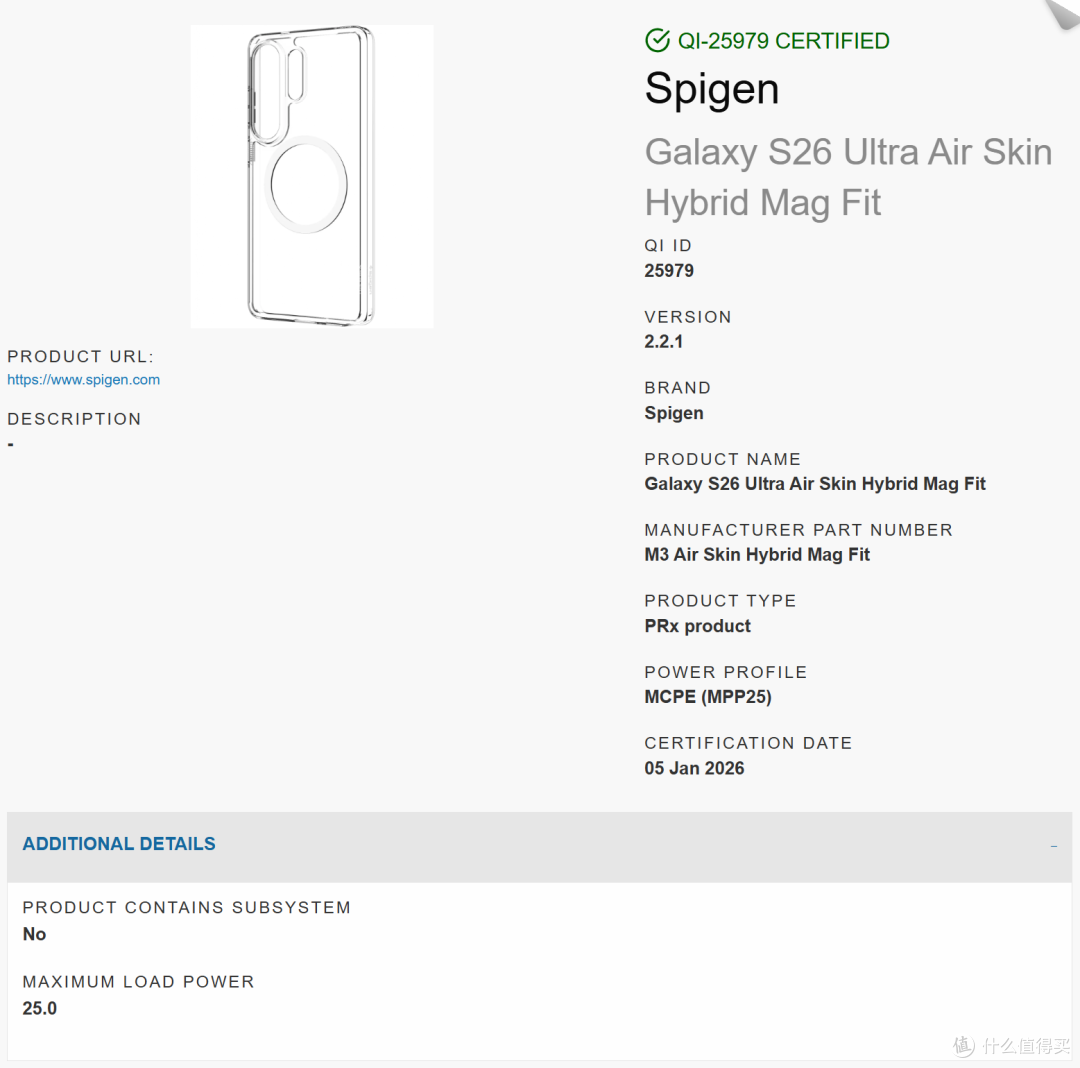The height and width of the screenshot is (1068, 1080).
Task: Click the QI-25979 CERTIFIED label
Action: 783,41
